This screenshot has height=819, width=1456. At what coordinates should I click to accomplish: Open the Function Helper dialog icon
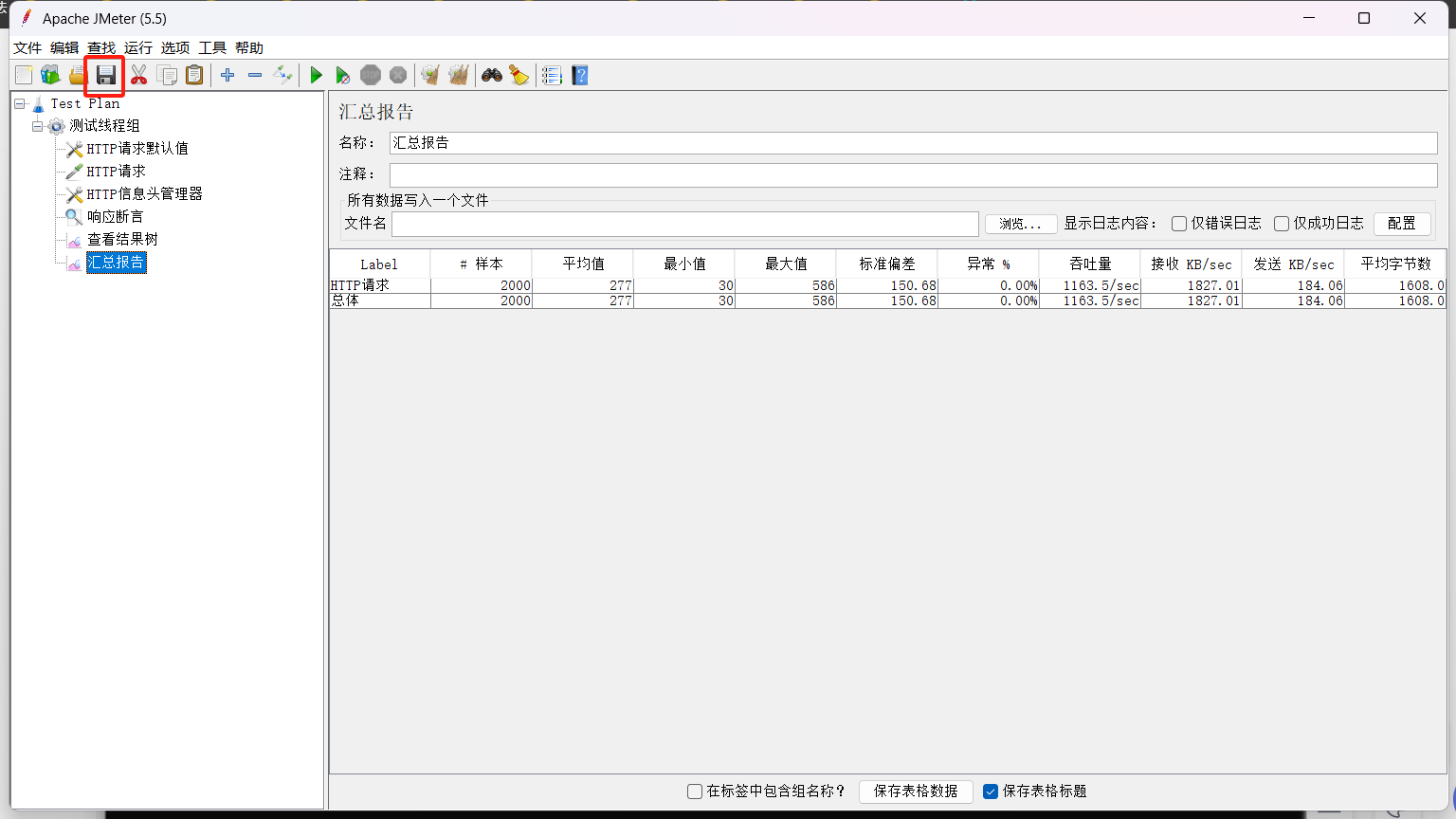(x=553, y=75)
